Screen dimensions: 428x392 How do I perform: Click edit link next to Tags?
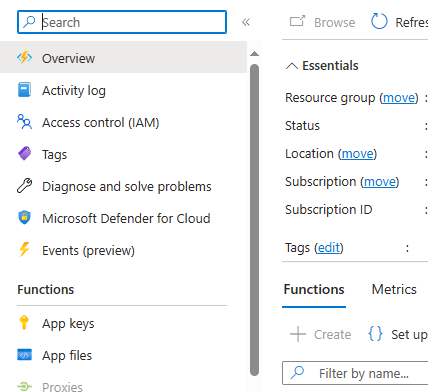329,248
